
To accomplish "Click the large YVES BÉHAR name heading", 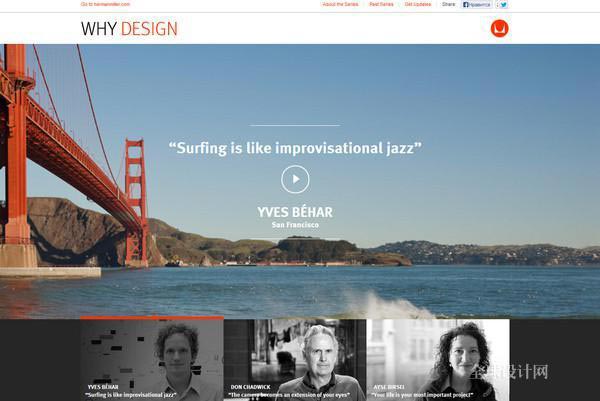I will 295,212.
